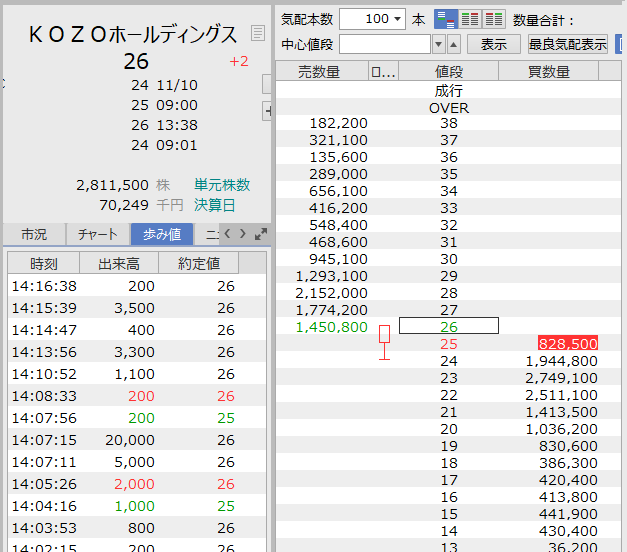627x552 pixels.
Task: Switch to the 市況 tab
Action: (34, 234)
